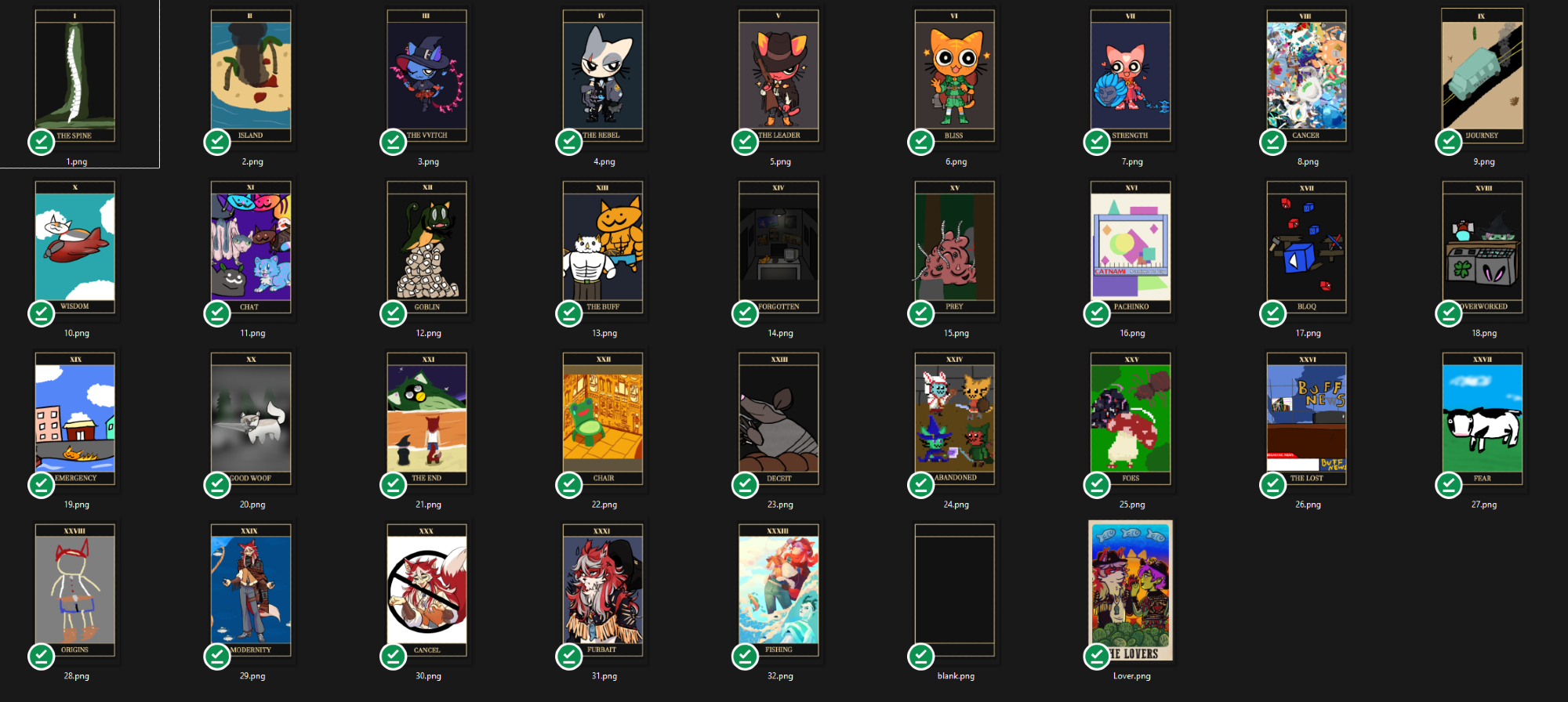Open THE LOVERS card Lover.png thumbnail
This screenshot has height=702, width=1568.
(1131, 591)
